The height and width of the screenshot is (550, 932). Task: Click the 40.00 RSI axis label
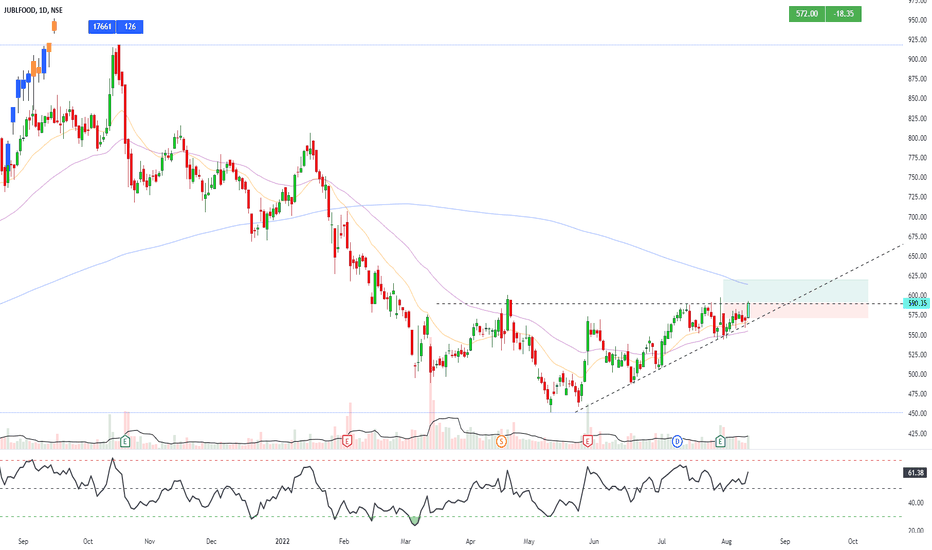pos(917,503)
